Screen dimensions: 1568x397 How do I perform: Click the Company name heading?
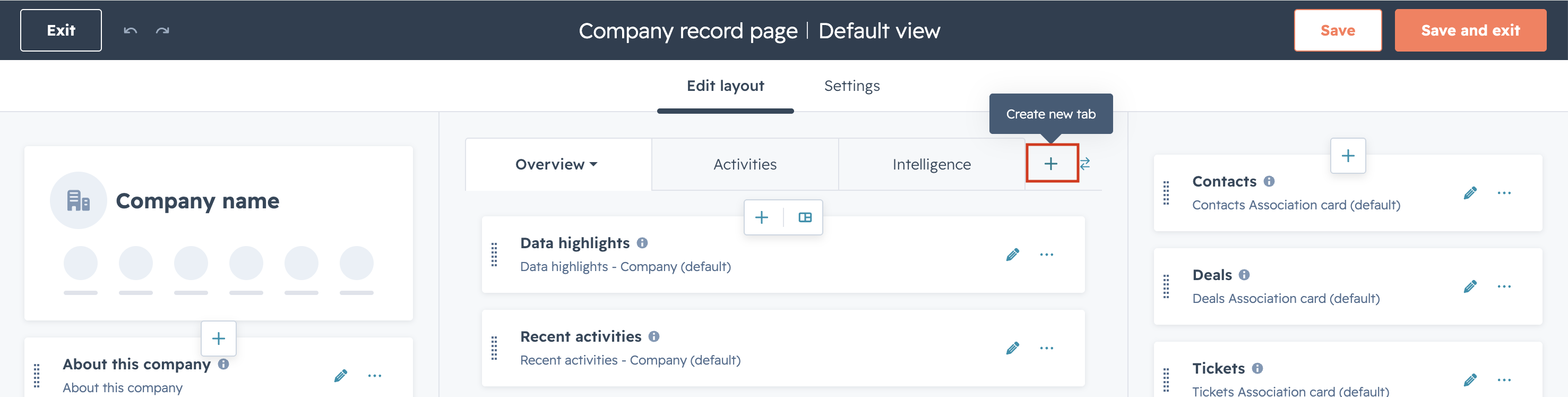(198, 201)
